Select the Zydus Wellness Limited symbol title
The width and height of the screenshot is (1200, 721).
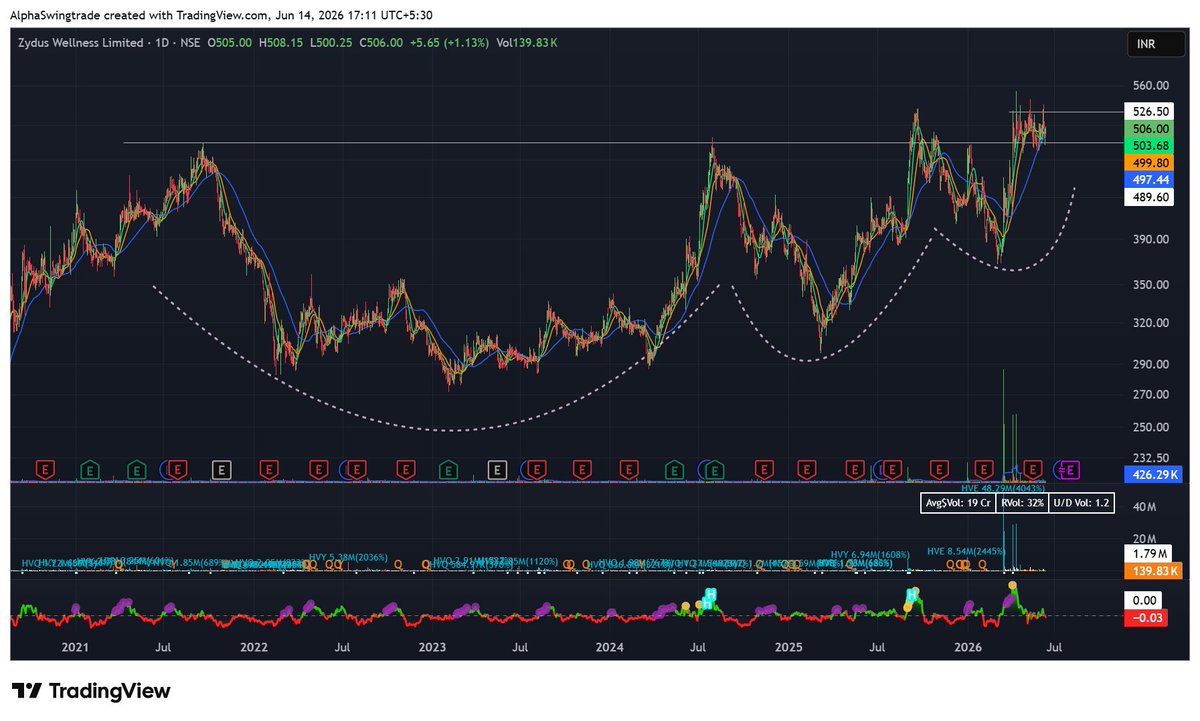[x=81, y=43]
